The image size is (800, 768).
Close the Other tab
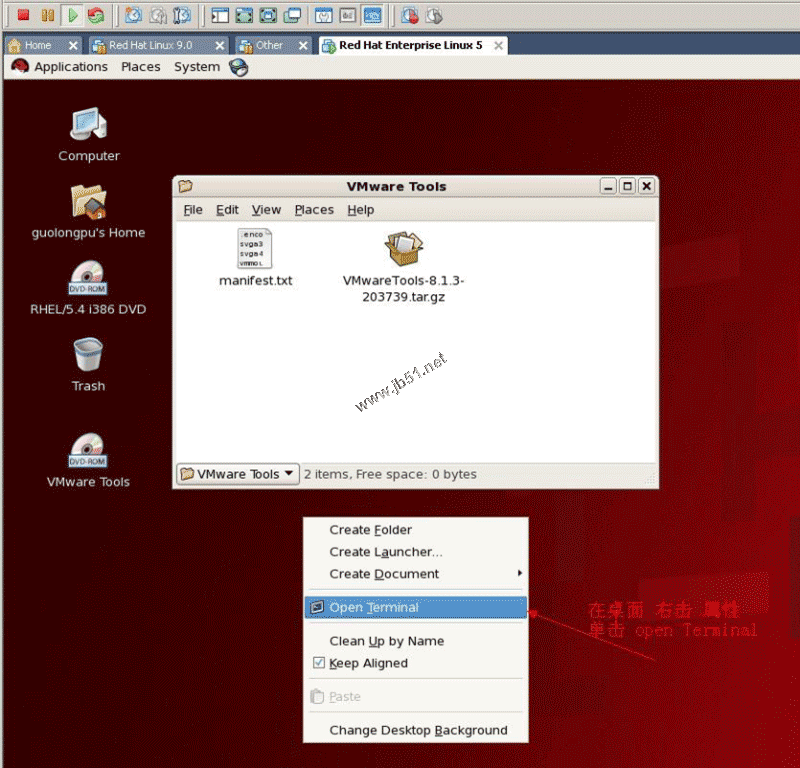tap(303, 46)
